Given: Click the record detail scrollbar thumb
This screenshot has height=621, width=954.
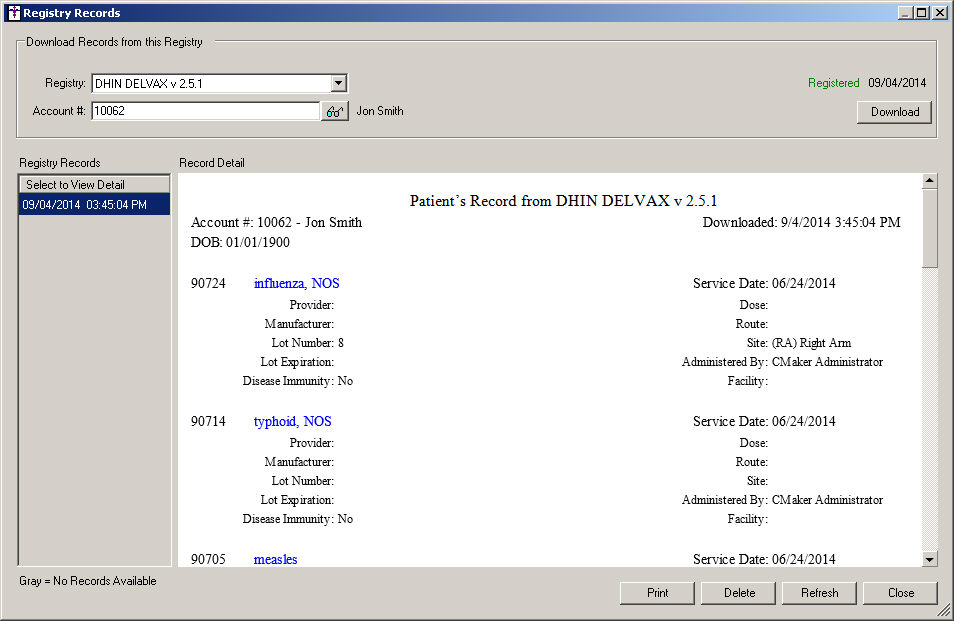Looking at the screenshot, I should coord(930,227).
